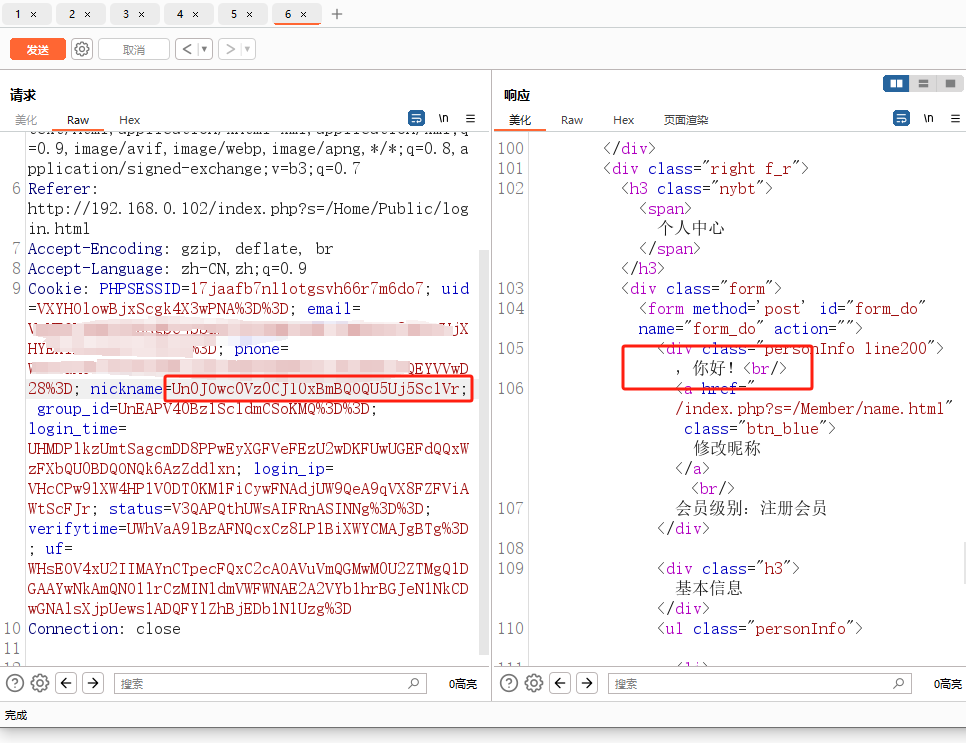Click the PHPSESSID cookie value
The width and height of the screenshot is (966, 743).
[x=307, y=289]
